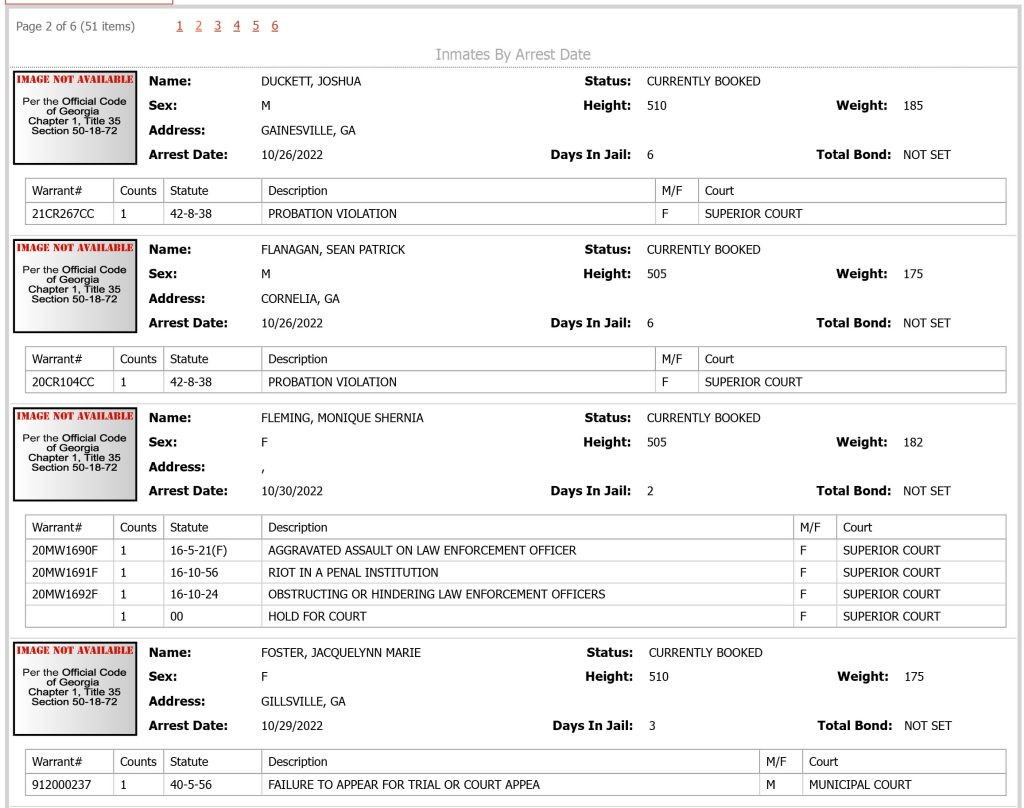Click Joshua Duckett's unavailable image placeholder
This screenshot has height=808, width=1024.
pos(75,118)
